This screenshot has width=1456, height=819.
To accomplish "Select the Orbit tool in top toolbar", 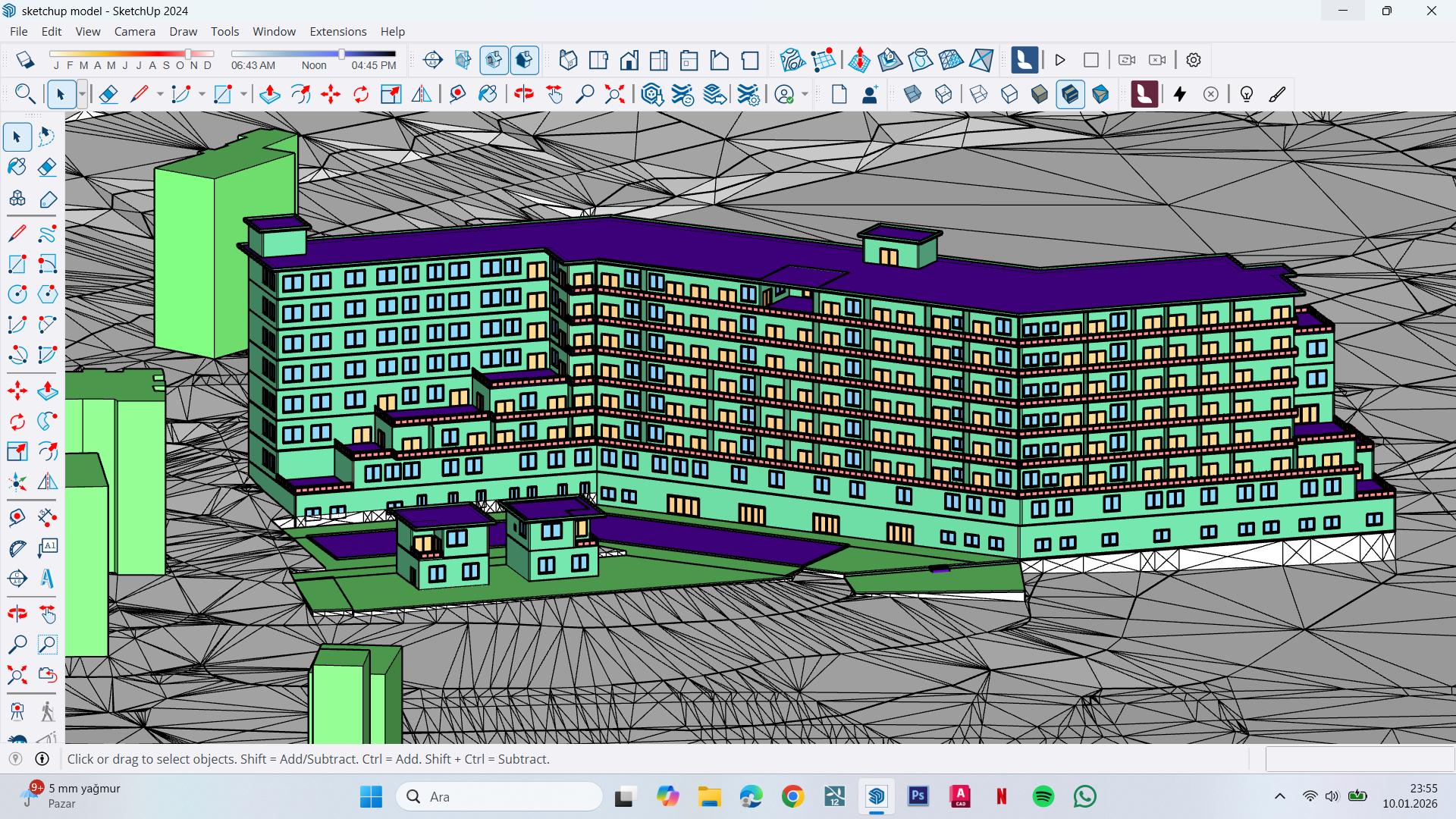I will click(x=523, y=94).
